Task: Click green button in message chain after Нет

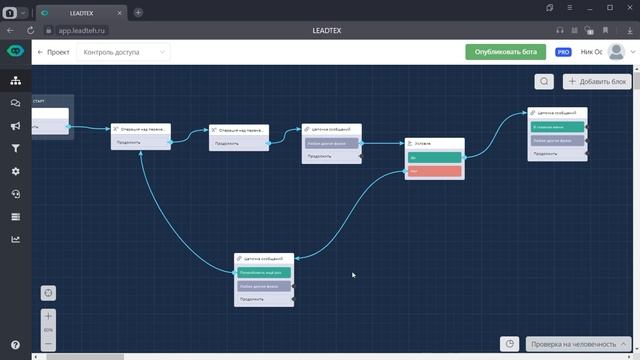Action: [264, 272]
